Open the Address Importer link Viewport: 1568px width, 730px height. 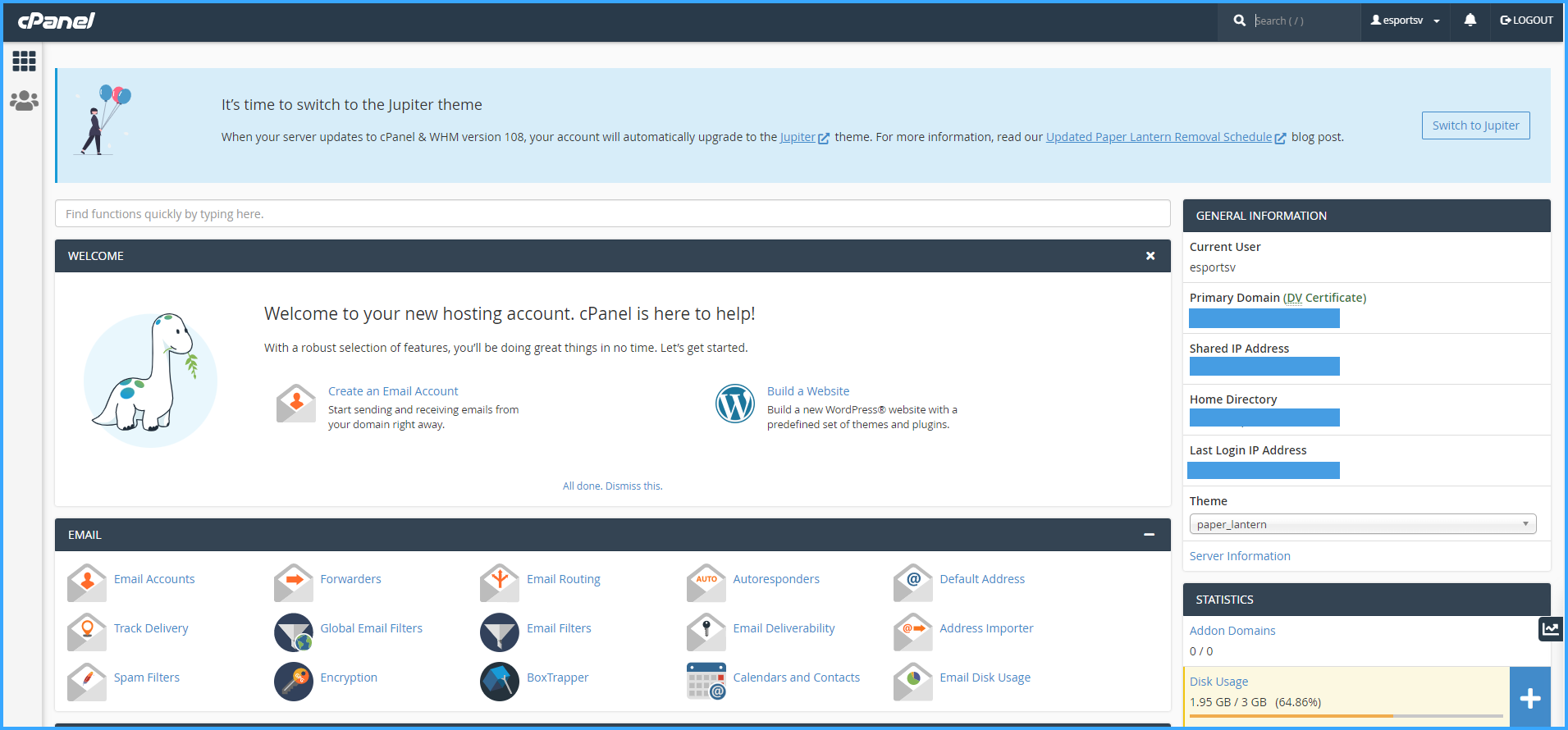coord(986,628)
